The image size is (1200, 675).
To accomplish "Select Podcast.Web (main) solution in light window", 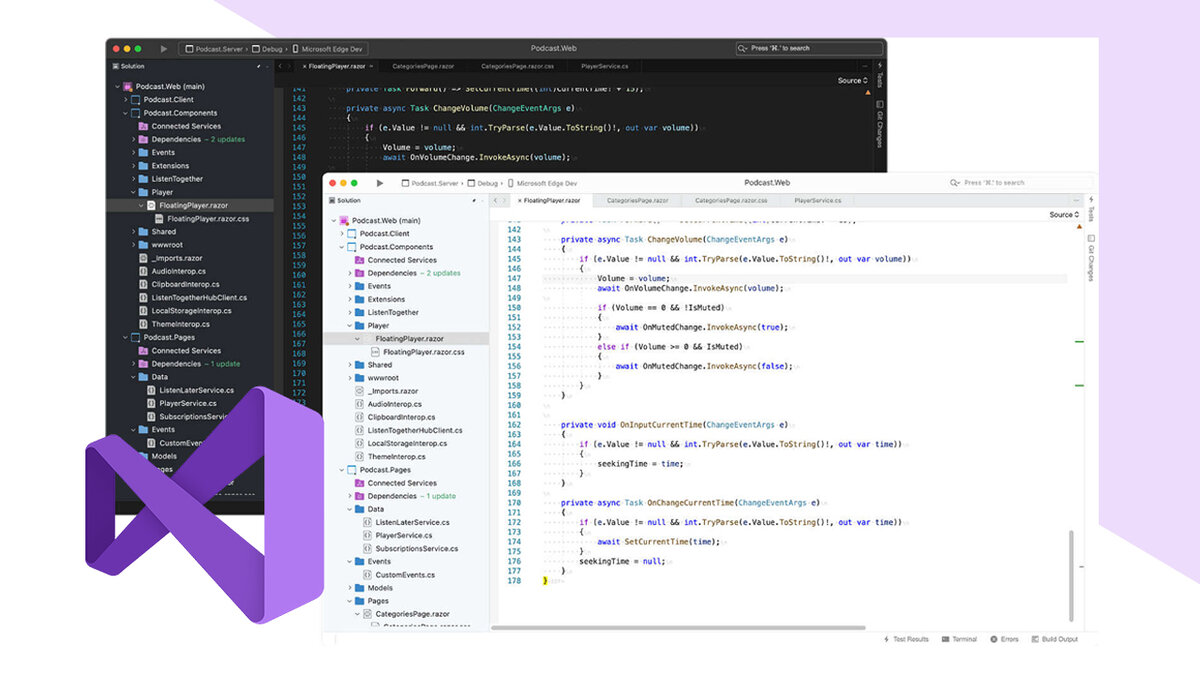I will tap(386, 220).
